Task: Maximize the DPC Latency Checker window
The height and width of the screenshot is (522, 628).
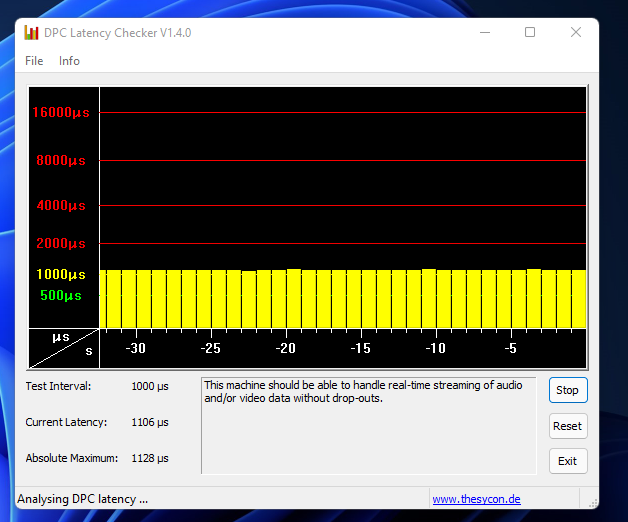Action: 530,32
